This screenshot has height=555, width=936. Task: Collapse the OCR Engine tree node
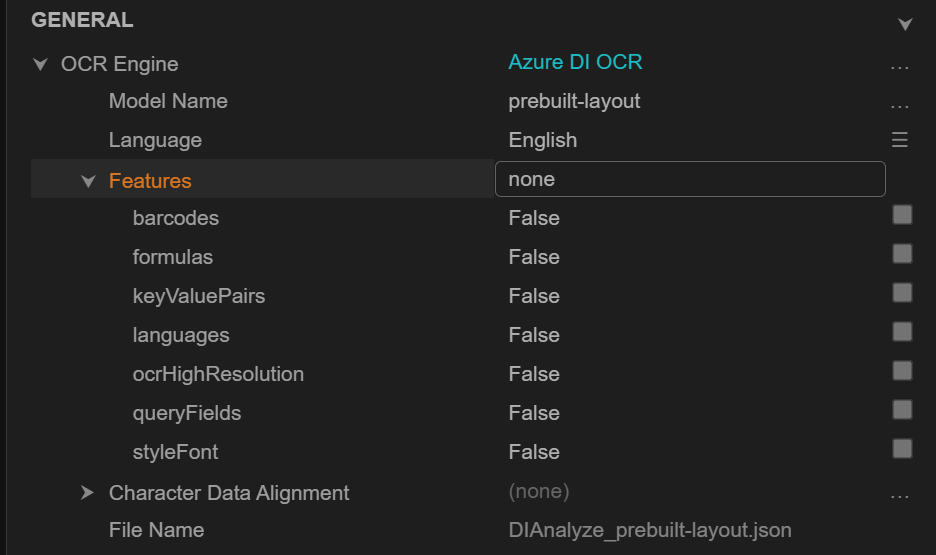pyautogui.click(x=40, y=64)
